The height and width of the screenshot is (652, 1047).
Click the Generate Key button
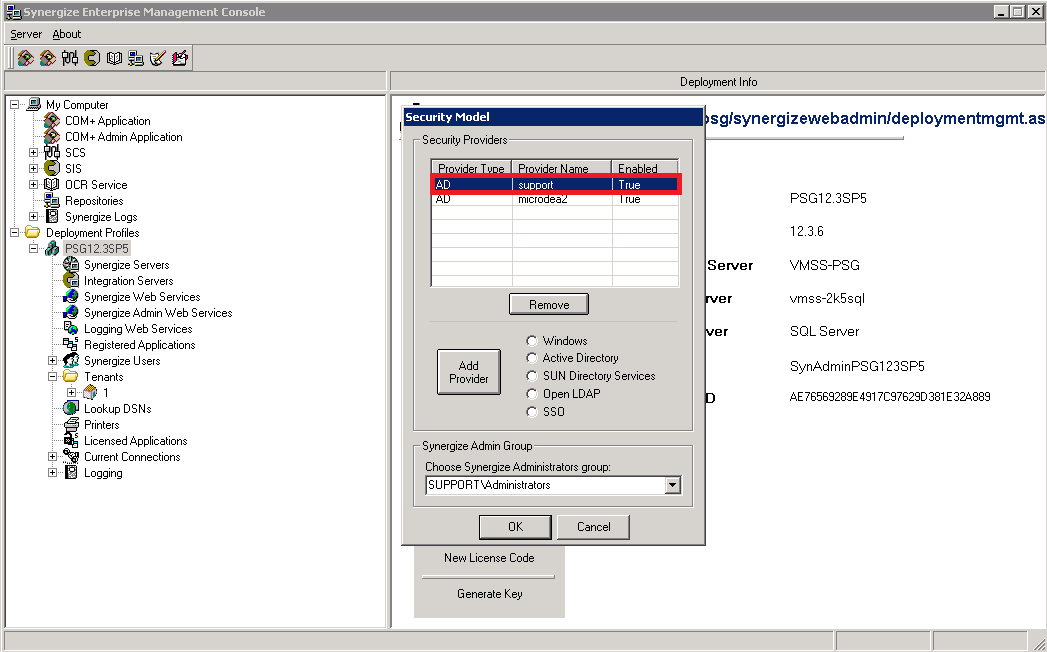(x=489, y=593)
